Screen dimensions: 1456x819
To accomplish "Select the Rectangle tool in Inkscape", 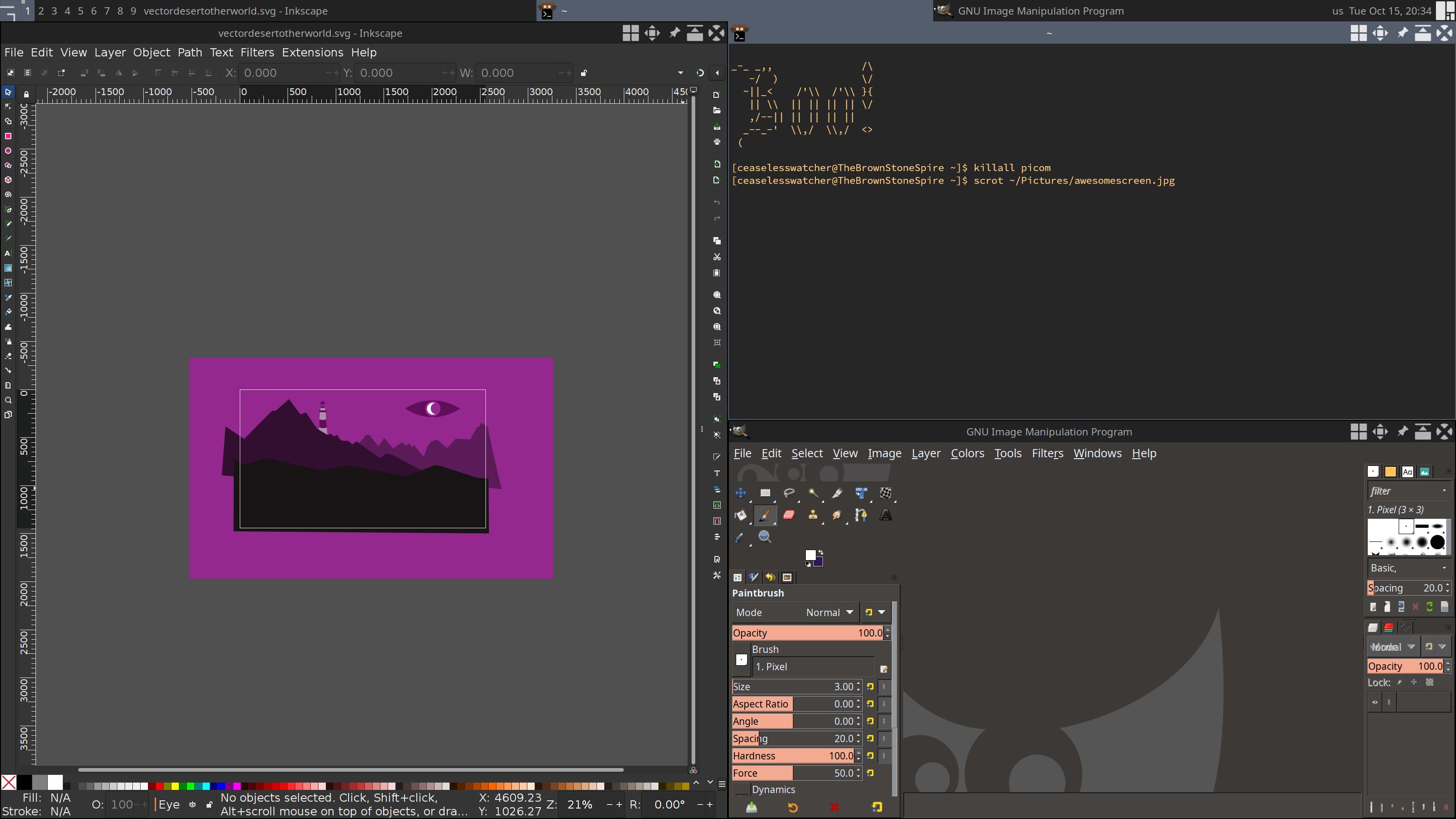I will pos(8,136).
